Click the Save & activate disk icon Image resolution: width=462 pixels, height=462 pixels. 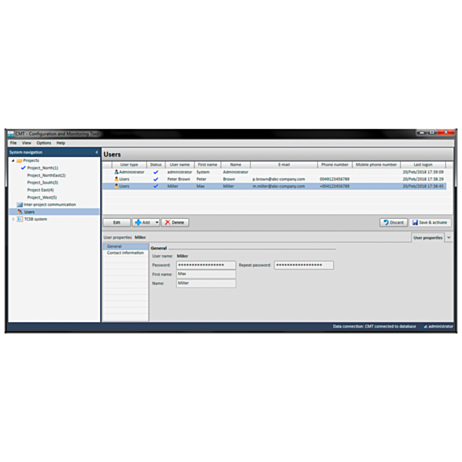click(415, 222)
